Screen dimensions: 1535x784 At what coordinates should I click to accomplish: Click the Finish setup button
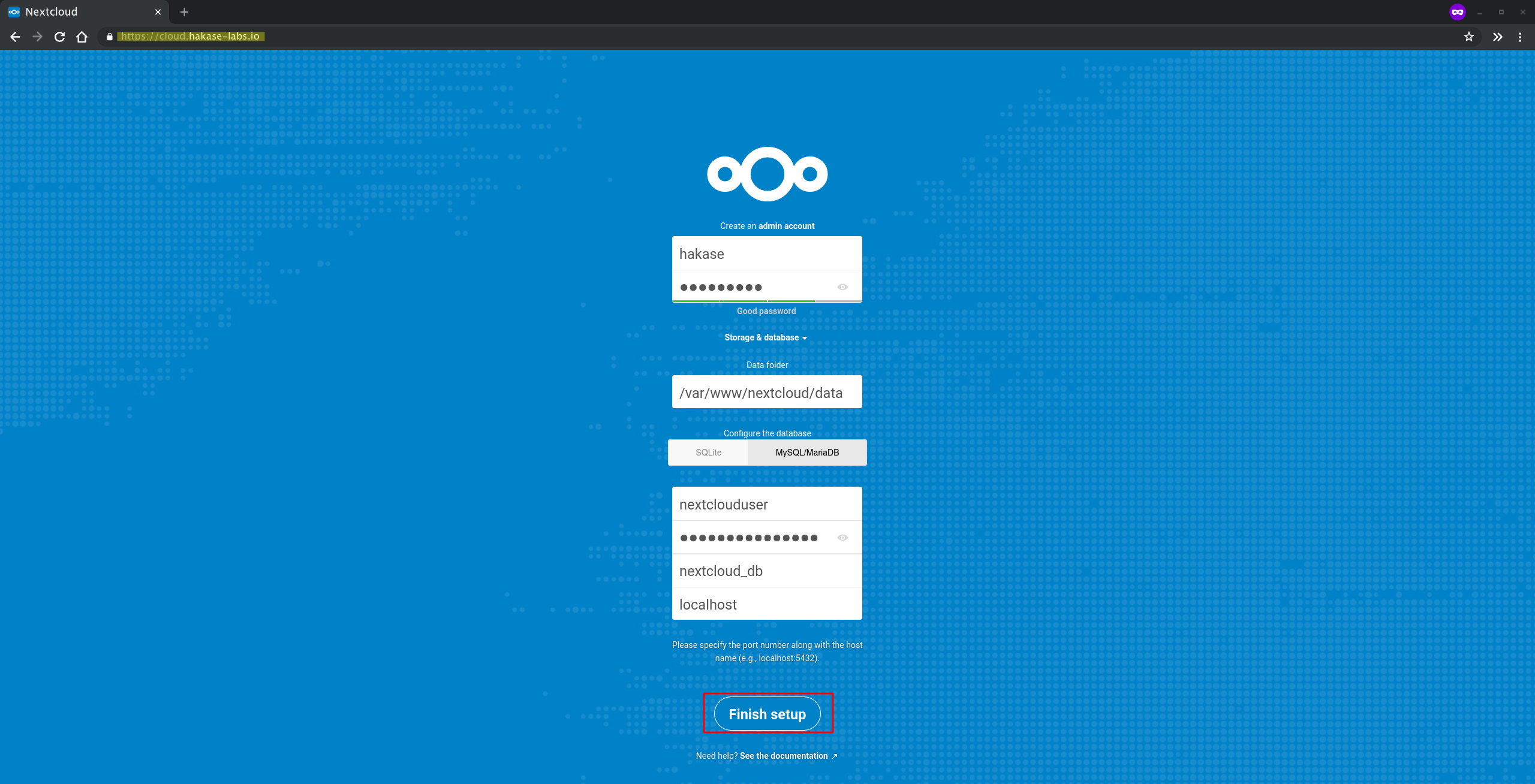coord(767,714)
